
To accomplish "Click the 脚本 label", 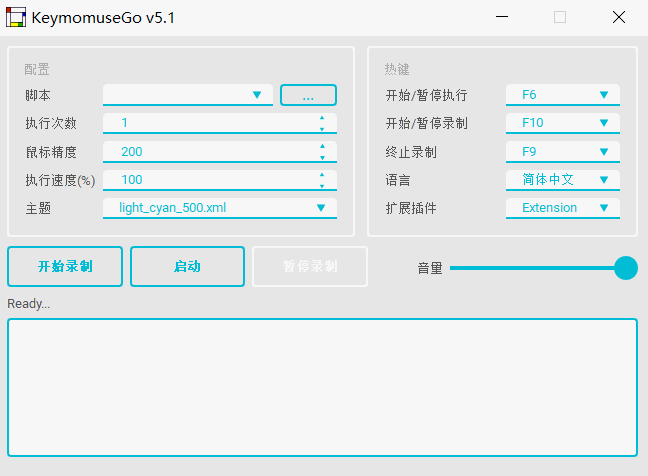I will pyautogui.click(x=38, y=95).
